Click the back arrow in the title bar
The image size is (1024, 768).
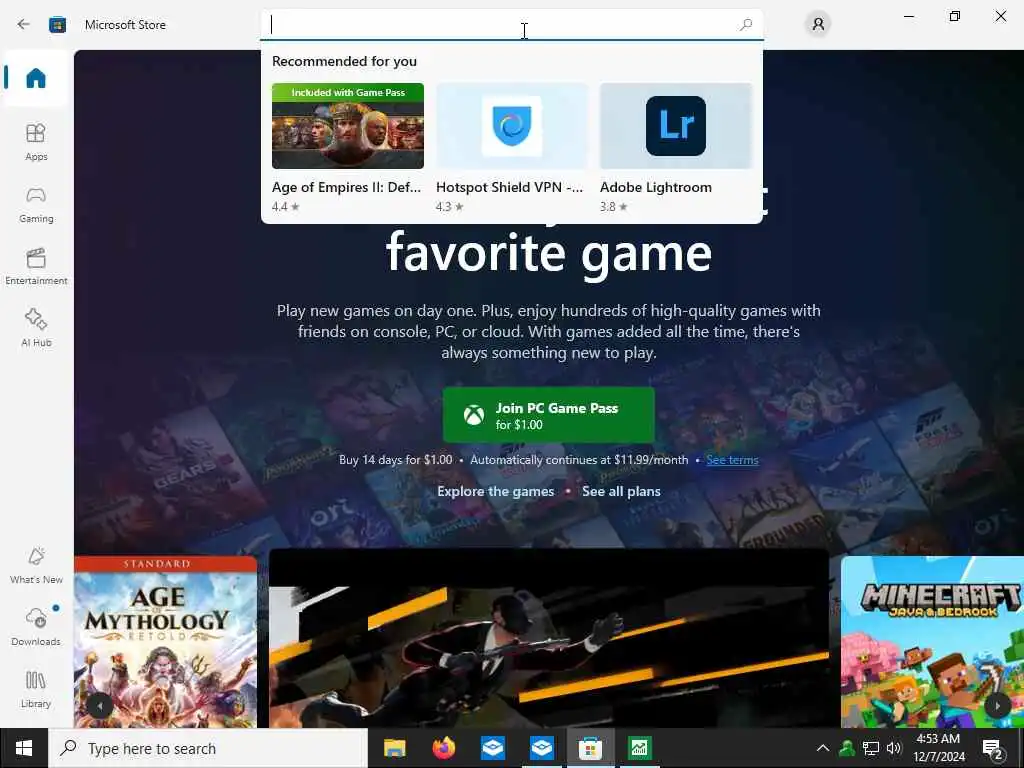tap(24, 25)
